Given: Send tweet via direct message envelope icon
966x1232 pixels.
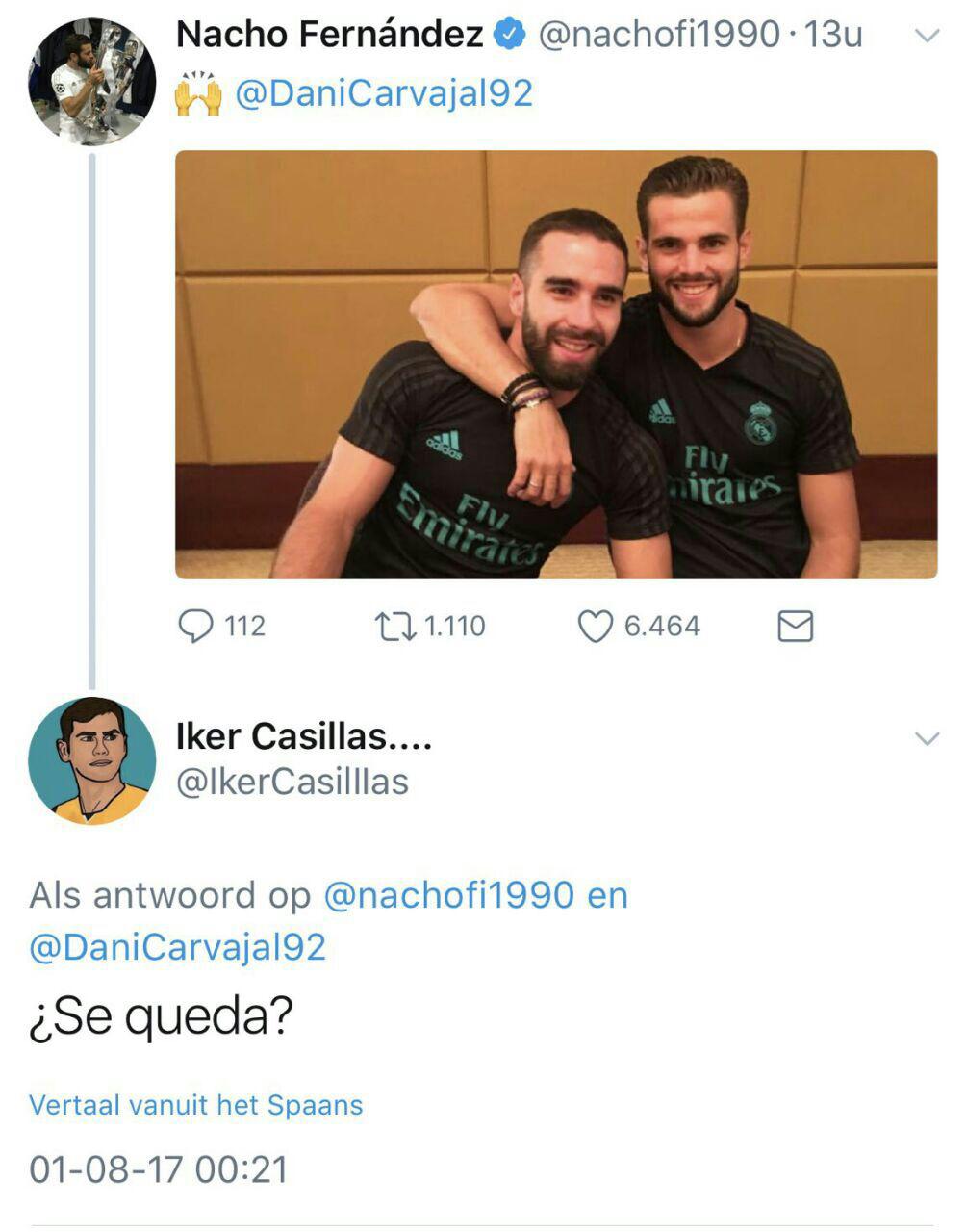Looking at the screenshot, I should point(795,627).
